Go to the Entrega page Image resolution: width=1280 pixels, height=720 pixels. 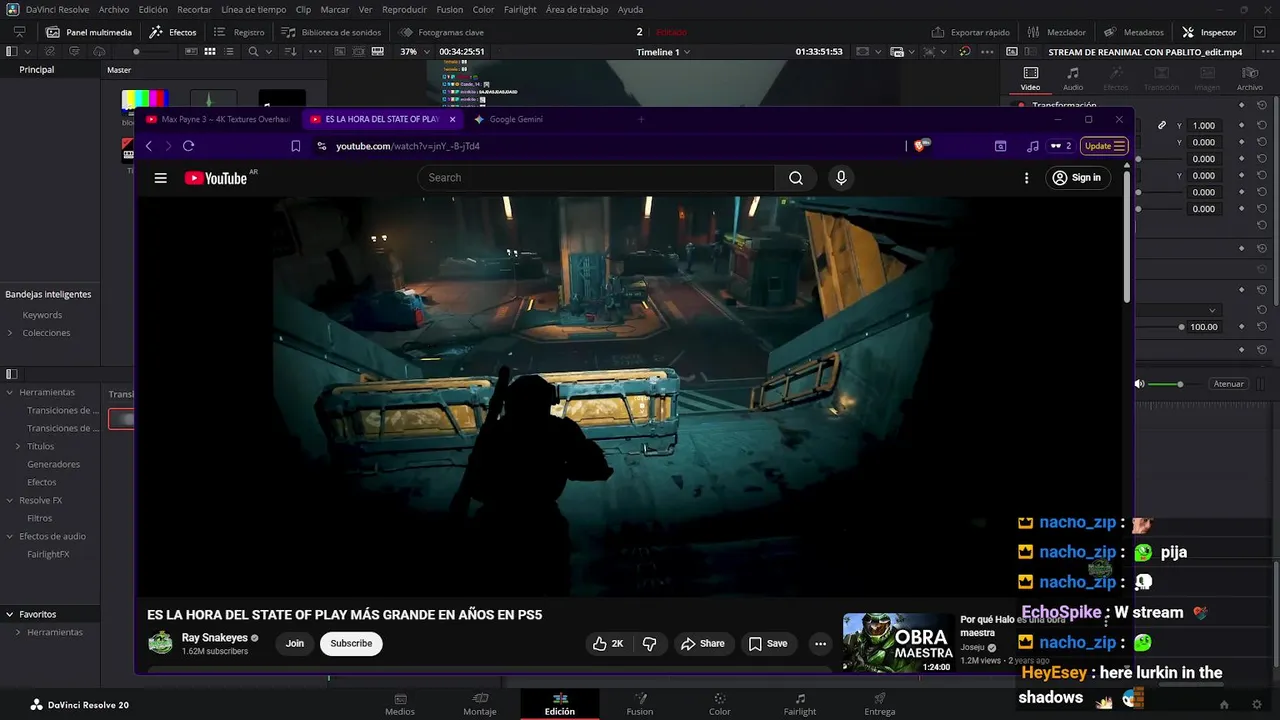pyautogui.click(x=880, y=704)
